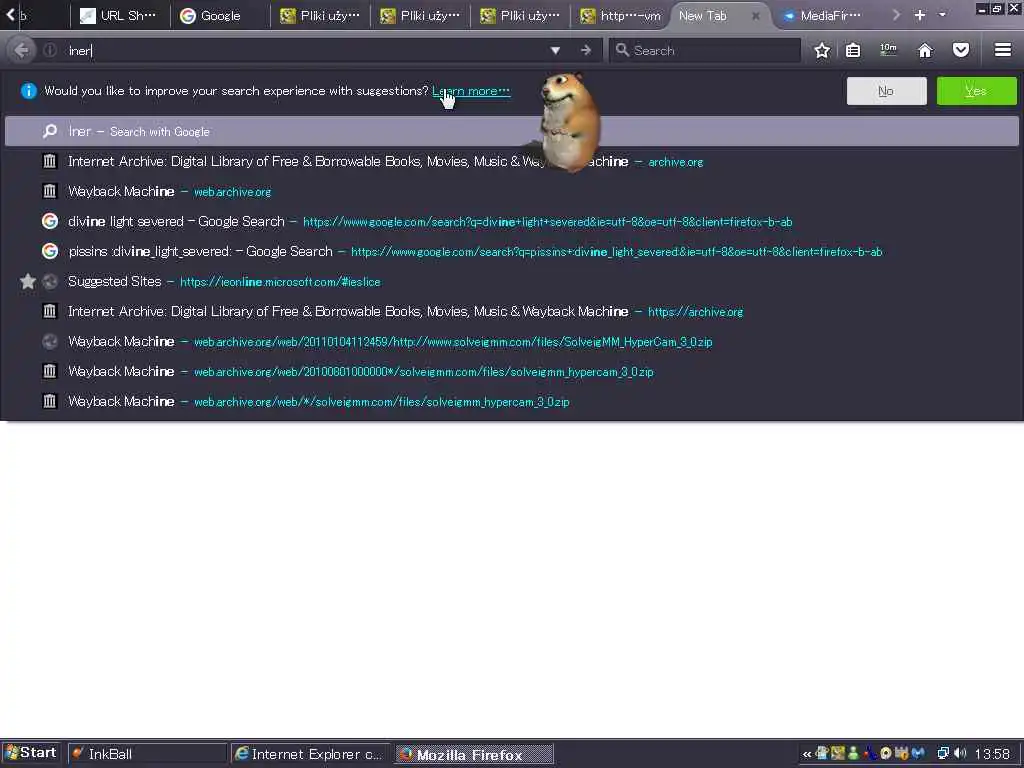1024x768 pixels.
Task: Accept suggestions with the Yes button
Action: tap(976, 91)
